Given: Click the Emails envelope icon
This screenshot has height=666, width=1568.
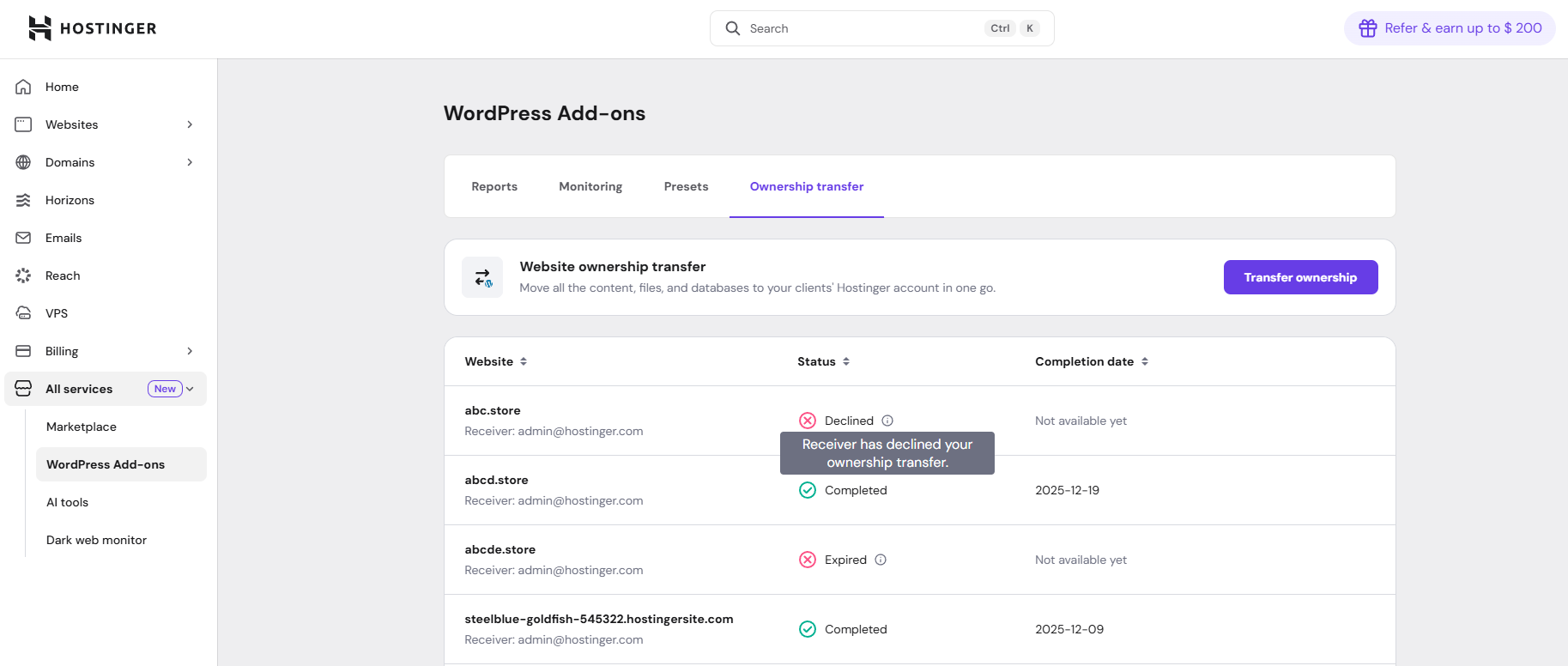Looking at the screenshot, I should (23, 238).
